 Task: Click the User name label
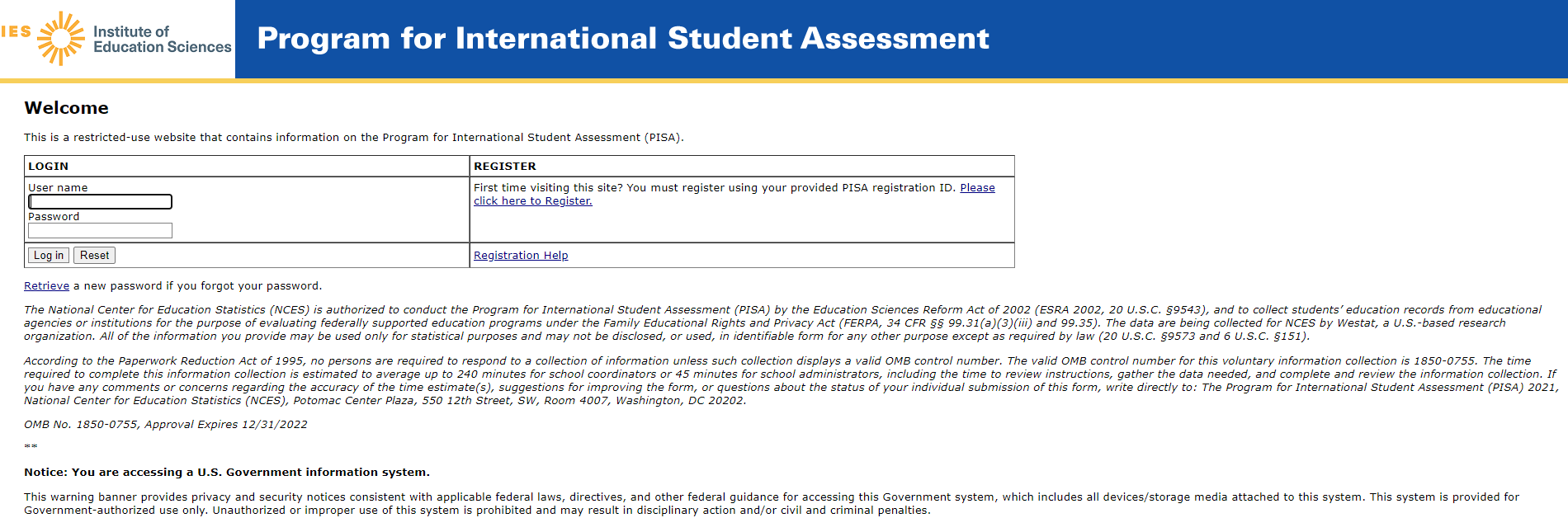[x=58, y=188]
